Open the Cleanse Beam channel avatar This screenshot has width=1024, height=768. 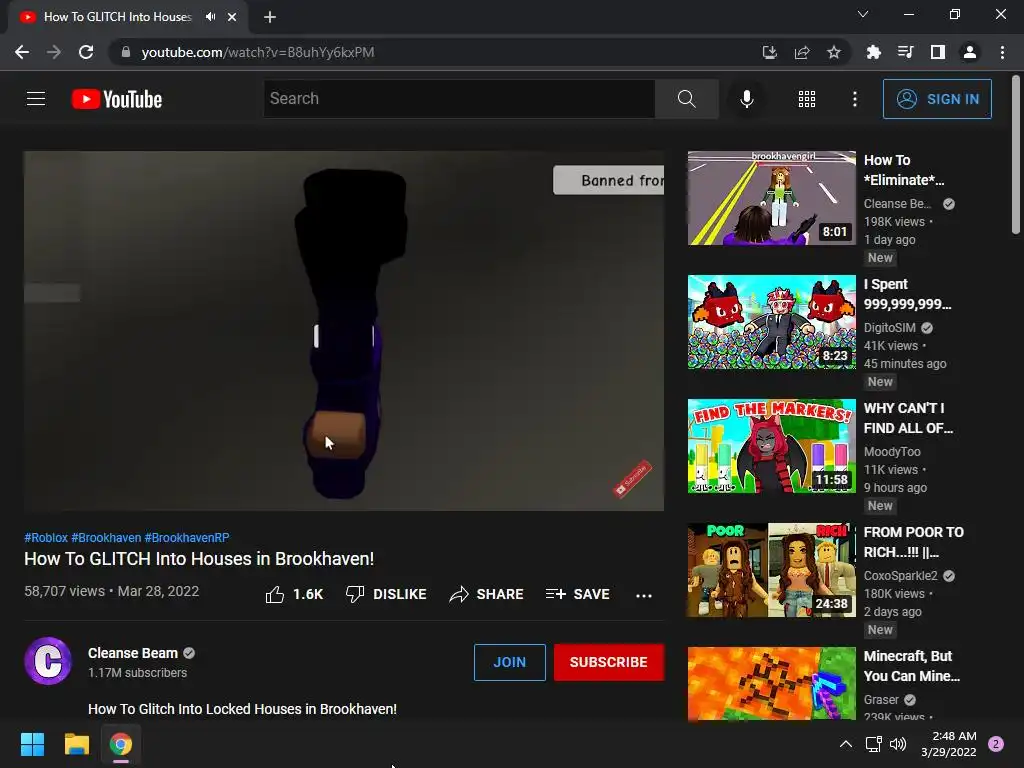[48, 661]
